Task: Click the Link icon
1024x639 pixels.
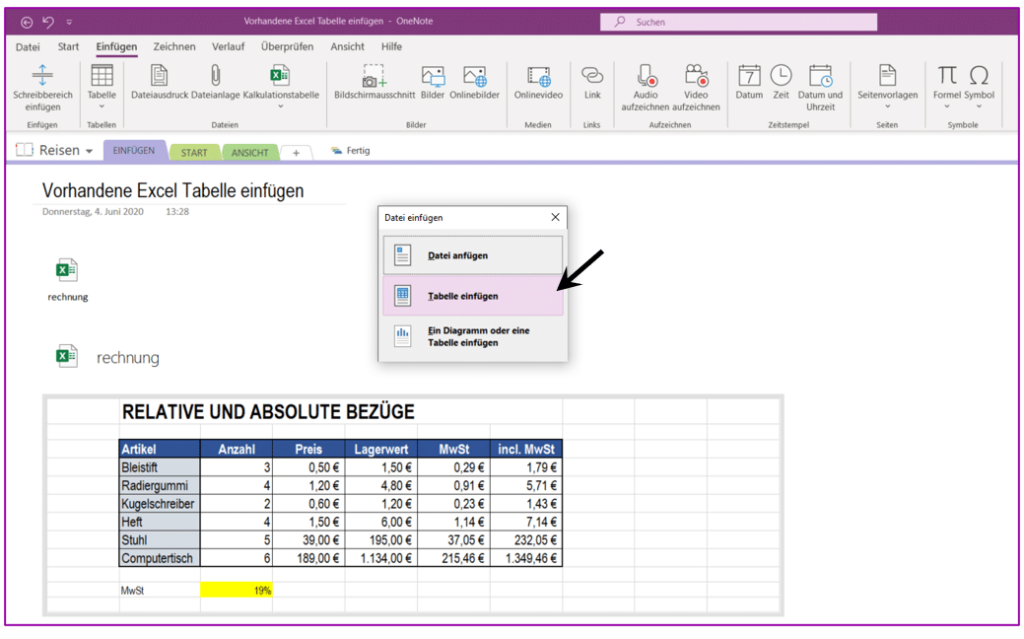Action: 592,75
